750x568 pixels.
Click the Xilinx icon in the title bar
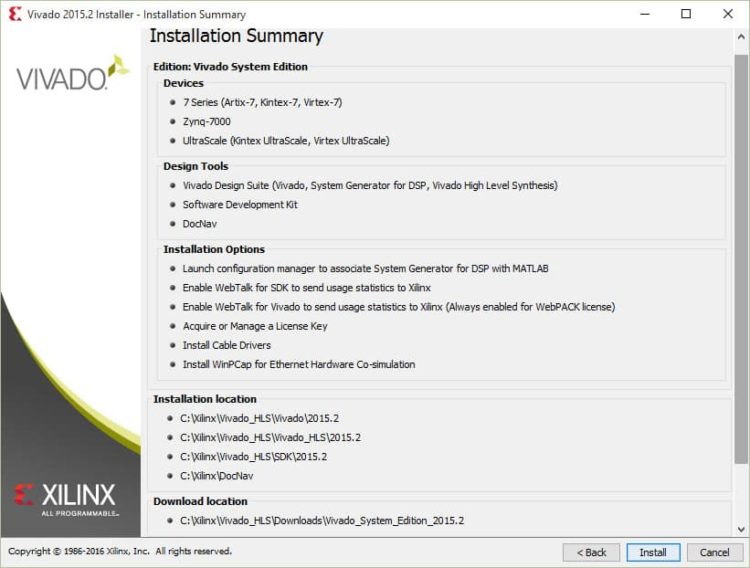15,14
